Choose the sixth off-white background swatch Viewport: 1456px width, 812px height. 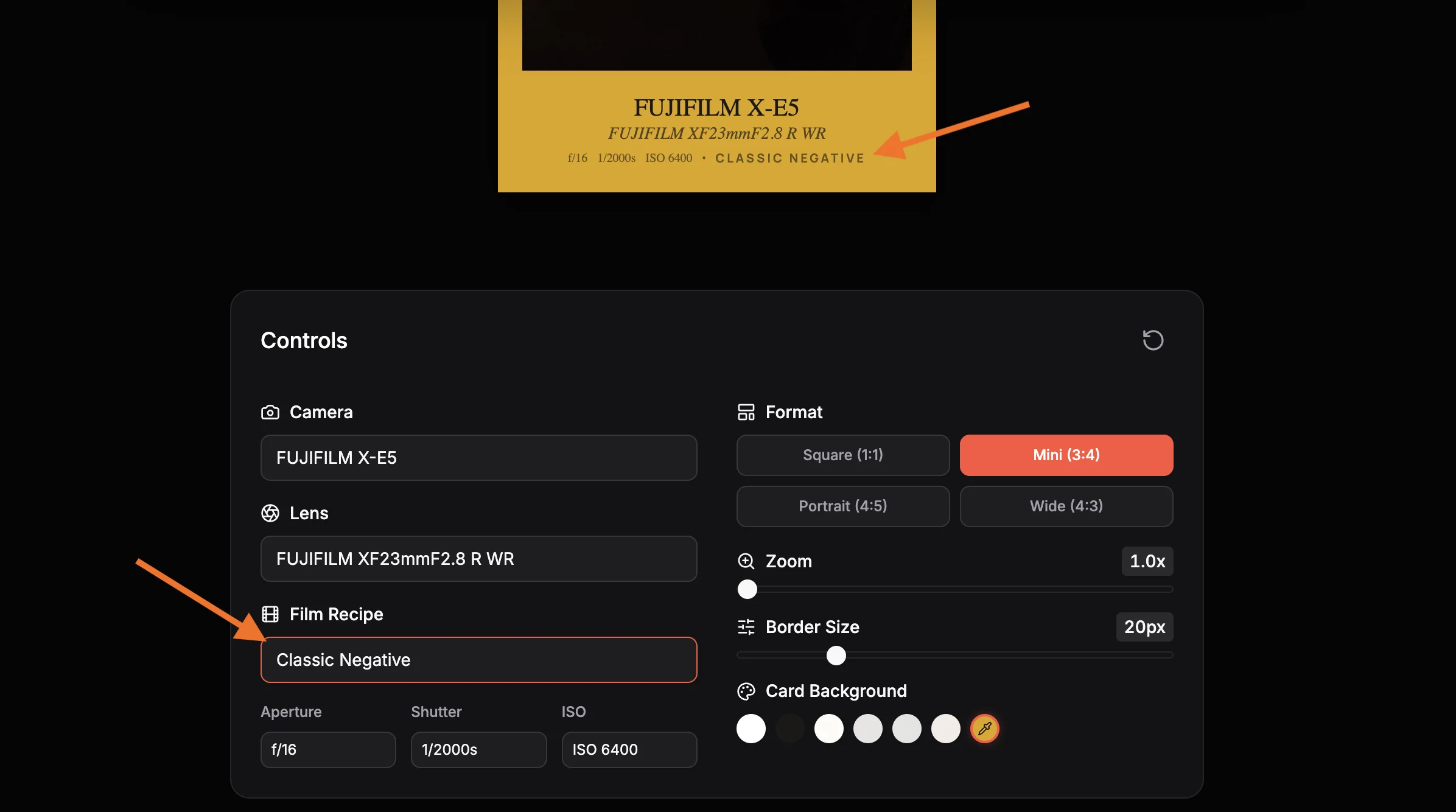click(x=946, y=729)
